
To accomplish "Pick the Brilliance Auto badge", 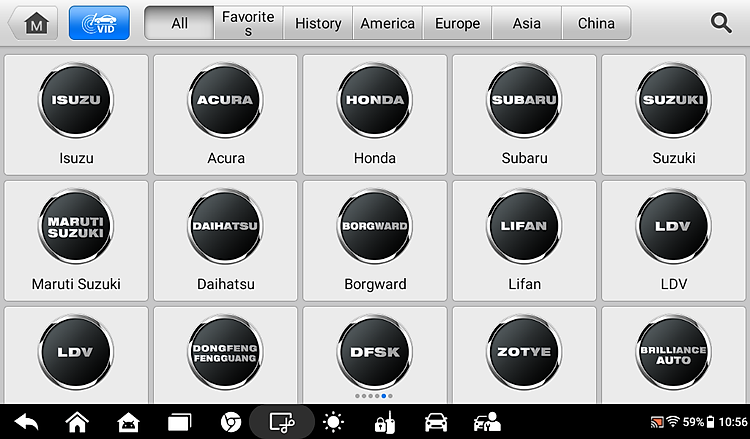I will coord(673,352).
